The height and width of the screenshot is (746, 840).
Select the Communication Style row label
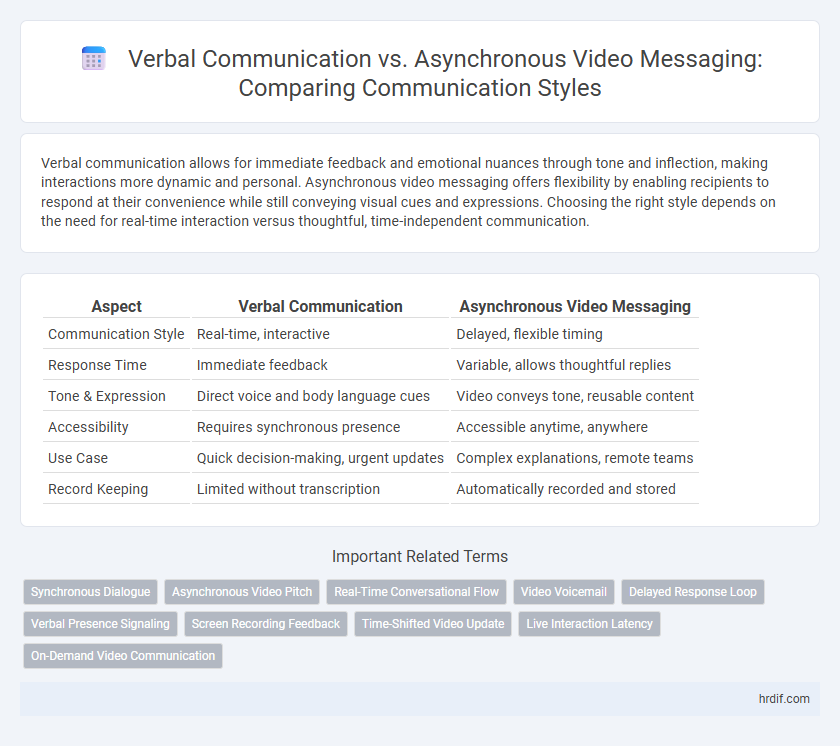116,334
